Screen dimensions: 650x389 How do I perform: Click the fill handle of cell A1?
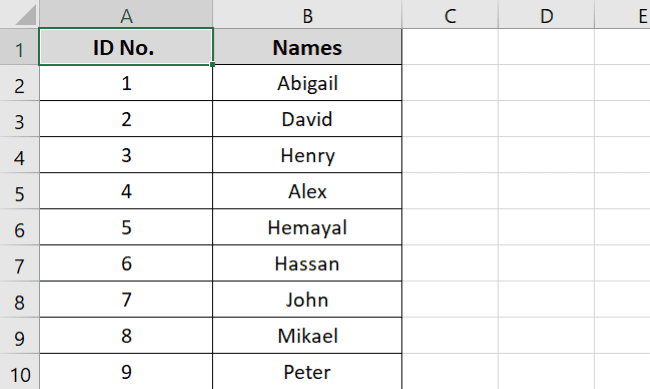[x=213, y=64]
